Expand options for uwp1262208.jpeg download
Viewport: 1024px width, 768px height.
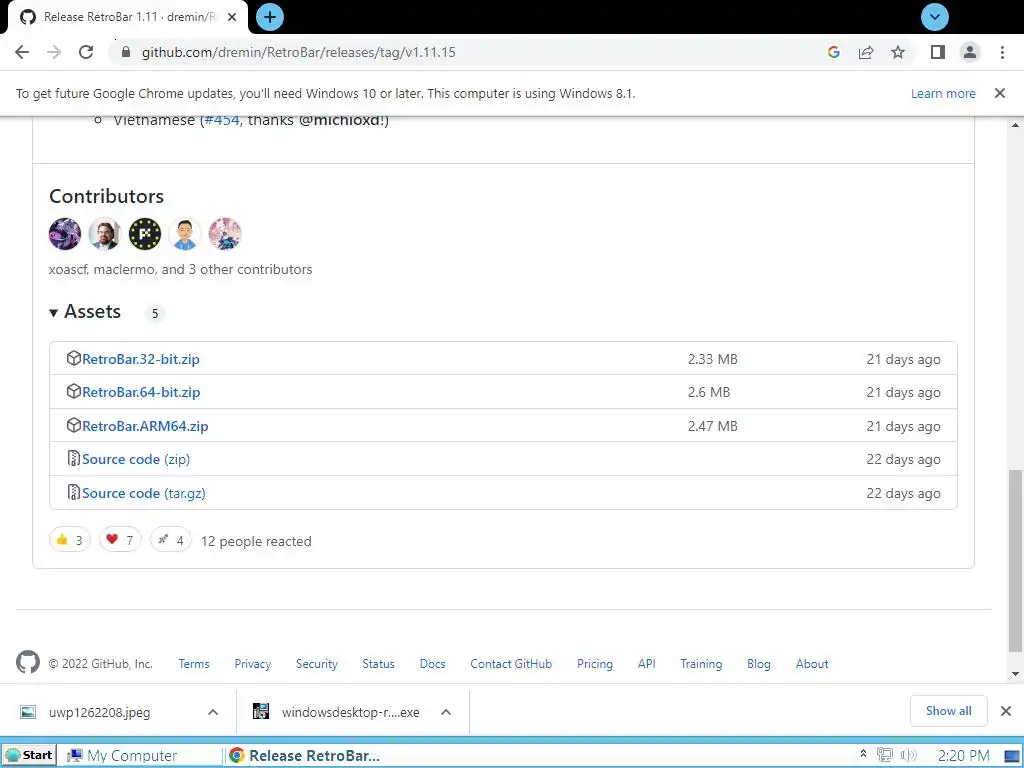213,712
